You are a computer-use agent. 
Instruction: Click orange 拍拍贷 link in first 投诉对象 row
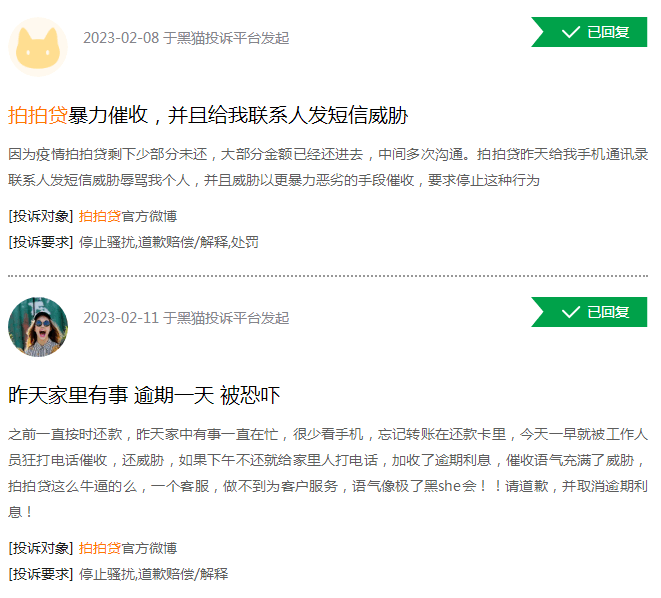(100, 216)
